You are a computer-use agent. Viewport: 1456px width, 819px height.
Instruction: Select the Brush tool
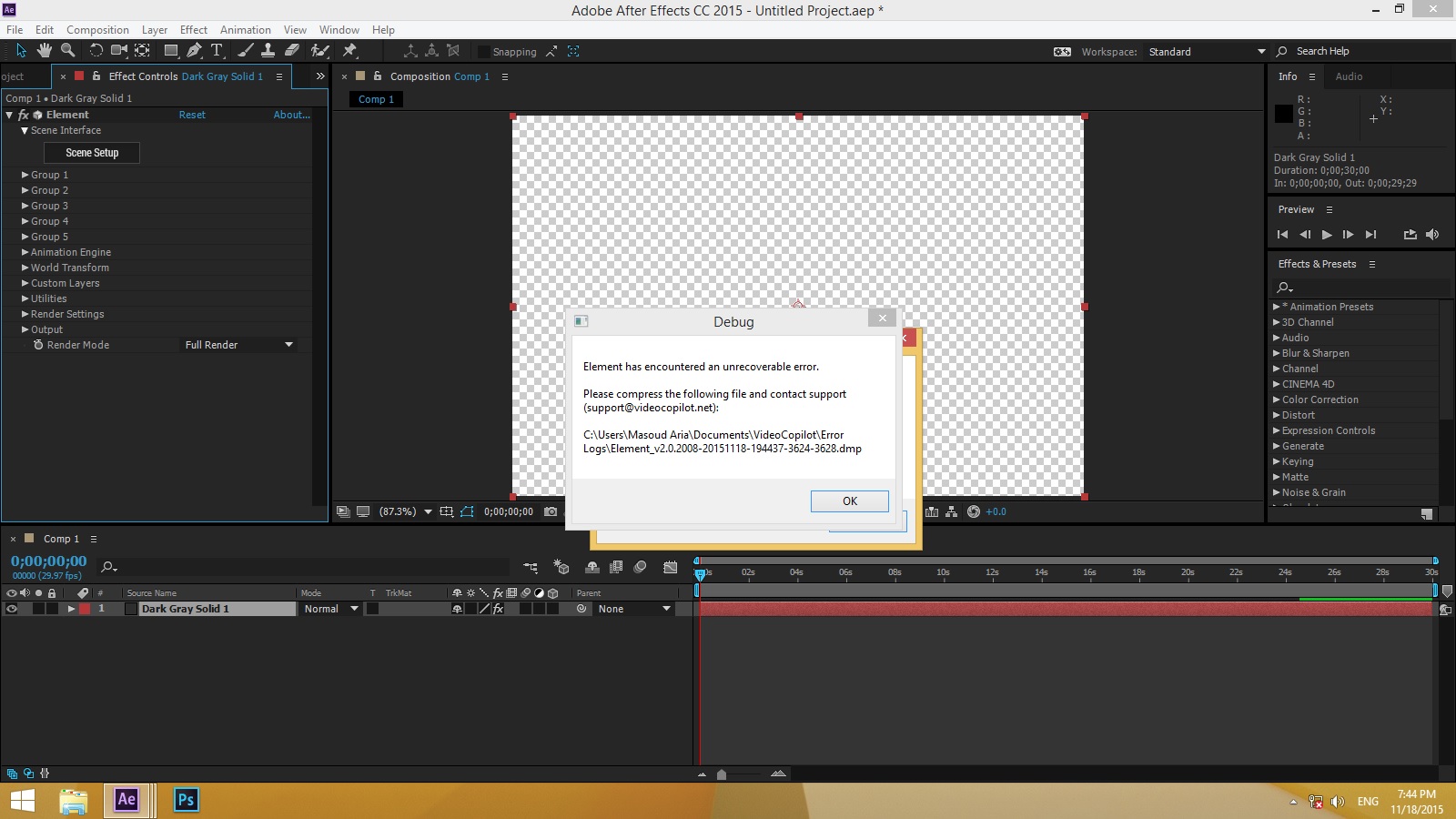(245, 51)
